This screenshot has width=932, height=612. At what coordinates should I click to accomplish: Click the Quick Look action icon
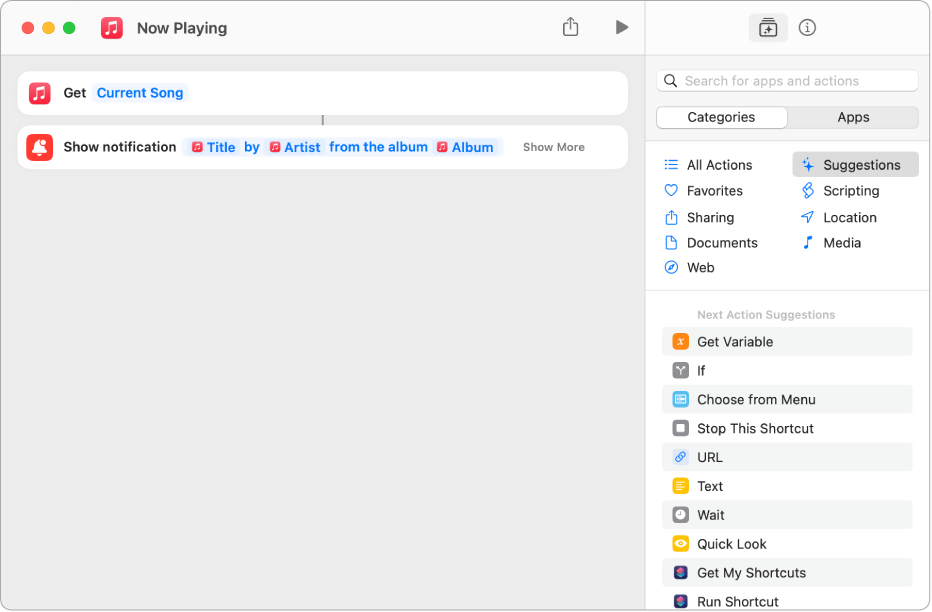tap(680, 544)
